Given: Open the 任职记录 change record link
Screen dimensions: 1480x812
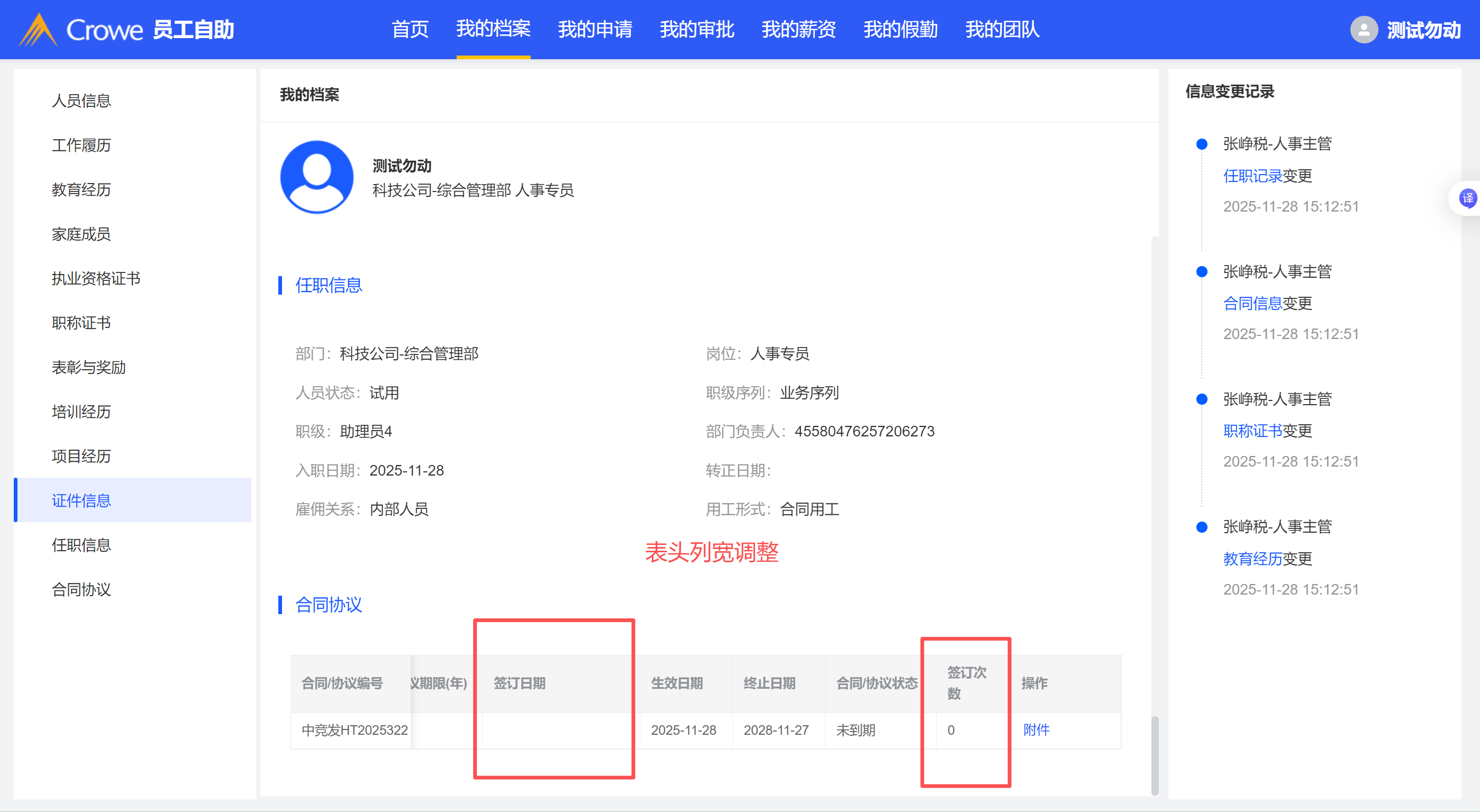Looking at the screenshot, I should [1252, 176].
